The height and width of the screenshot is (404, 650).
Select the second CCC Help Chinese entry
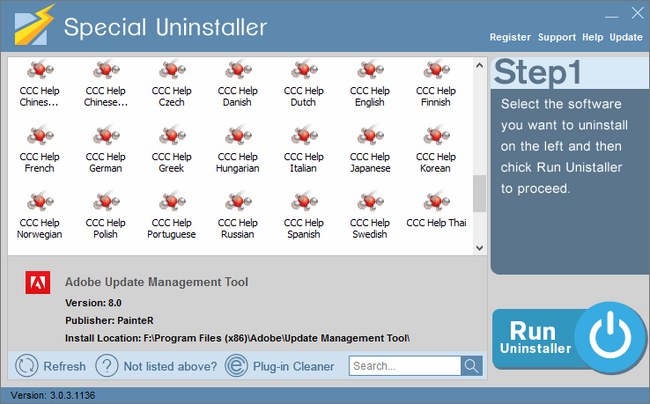click(x=106, y=84)
